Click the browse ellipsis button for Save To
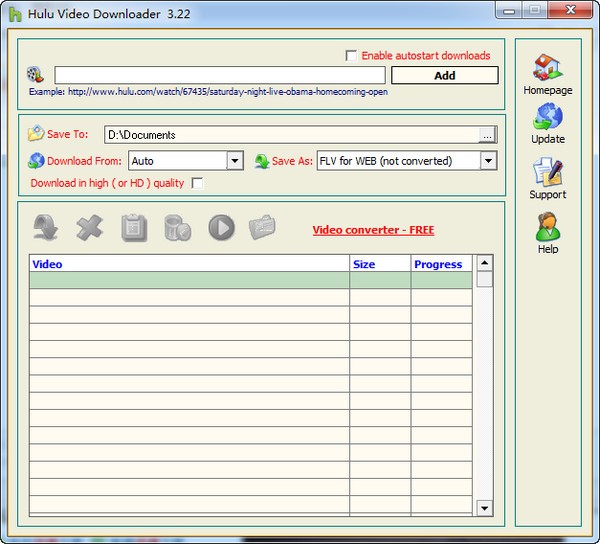Viewport: 600px width, 544px height. pos(487,136)
